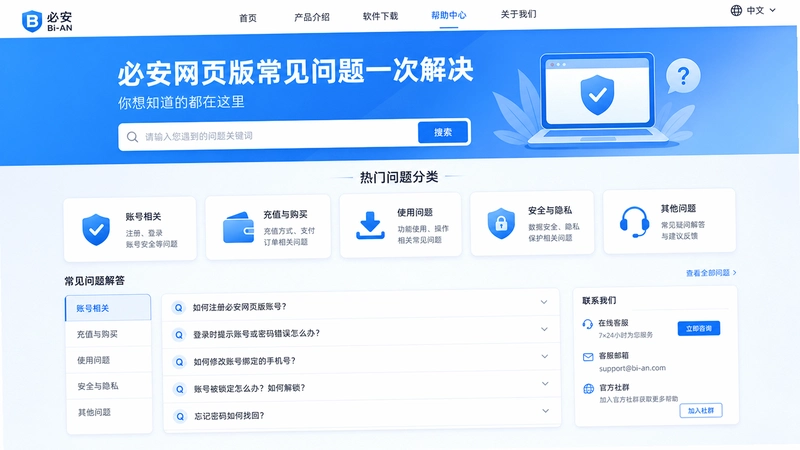This screenshot has height=450, width=800.
Task: Expand the 如何注册必安网页版账号 question
Action: point(544,302)
